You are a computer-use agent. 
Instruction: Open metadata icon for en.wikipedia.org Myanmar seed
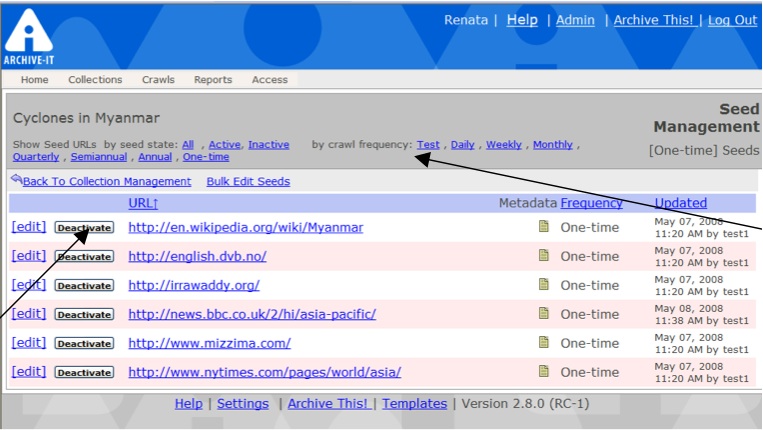point(544,227)
